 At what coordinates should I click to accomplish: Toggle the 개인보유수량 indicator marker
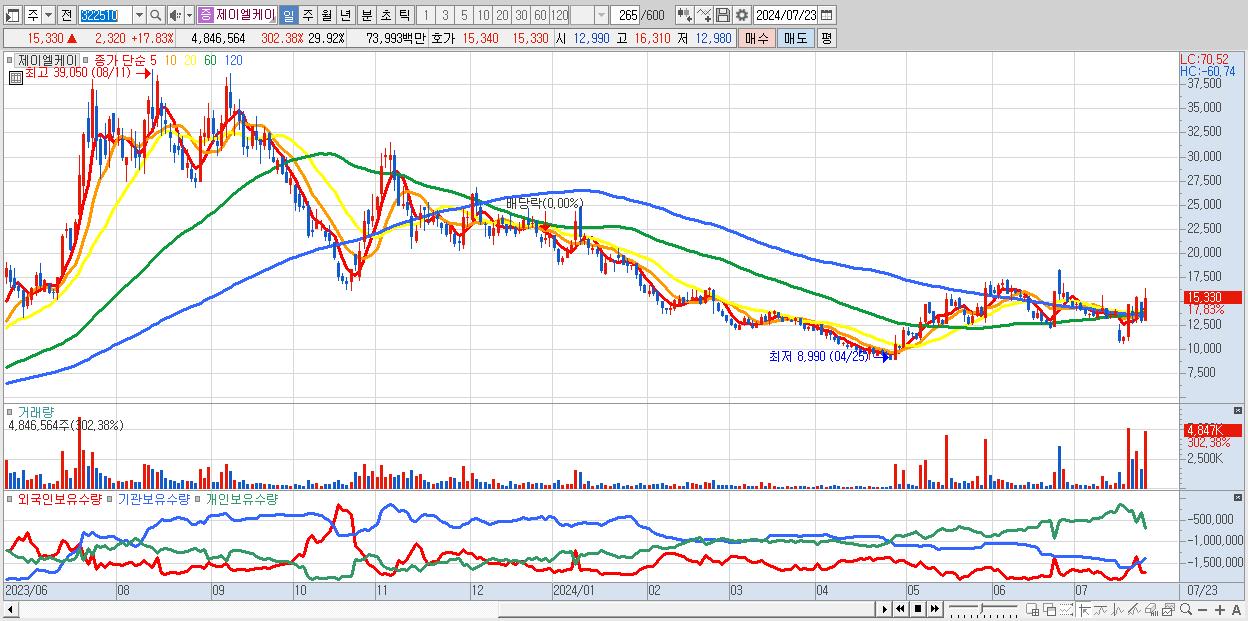199,499
